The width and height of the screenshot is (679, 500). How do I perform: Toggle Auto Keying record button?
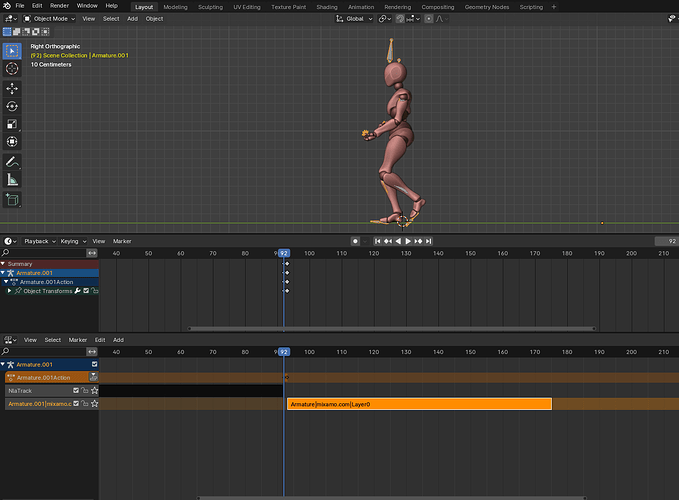pos(355,241)
